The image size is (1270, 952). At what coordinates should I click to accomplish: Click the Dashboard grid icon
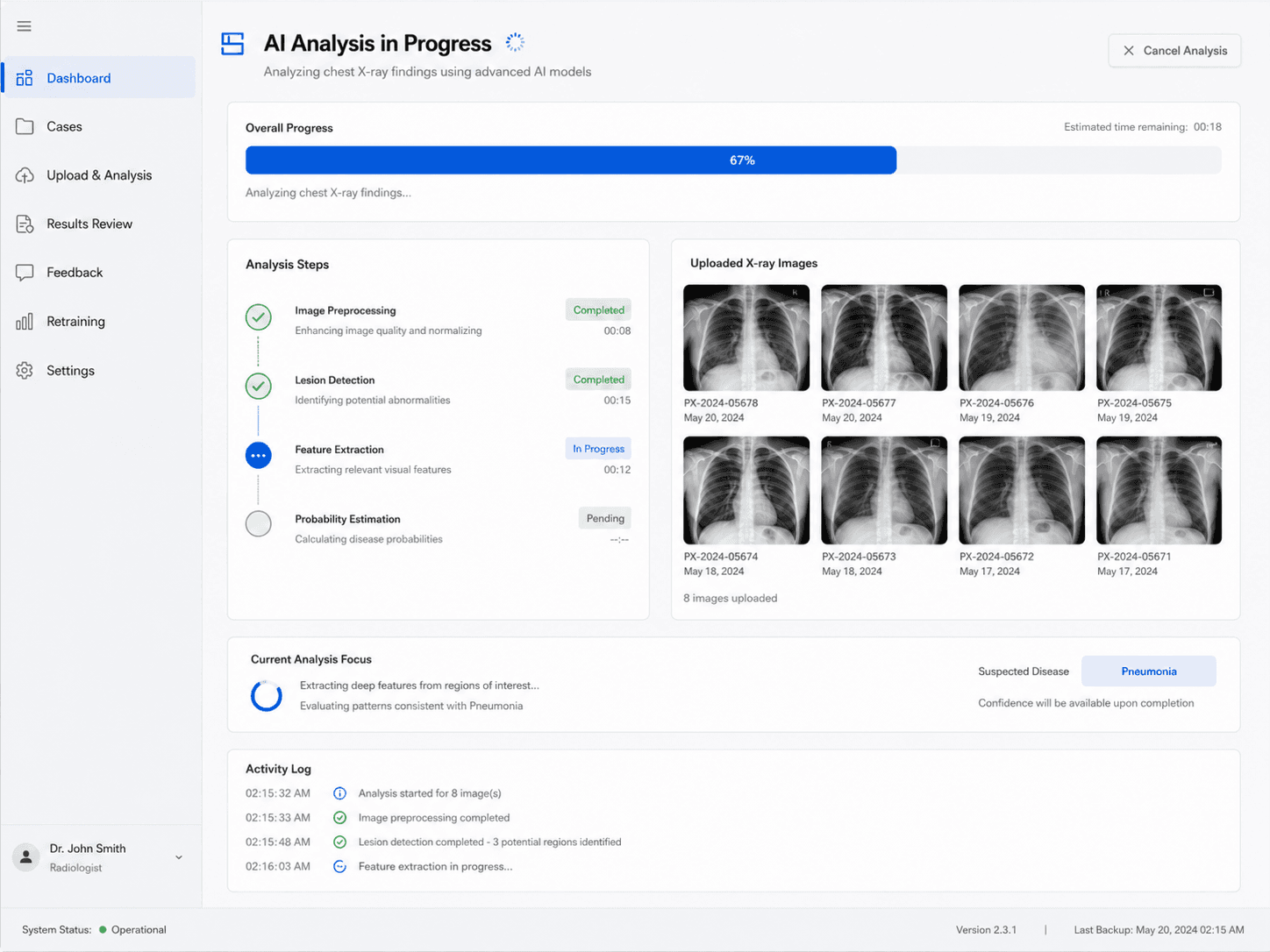tap(25, 78)
